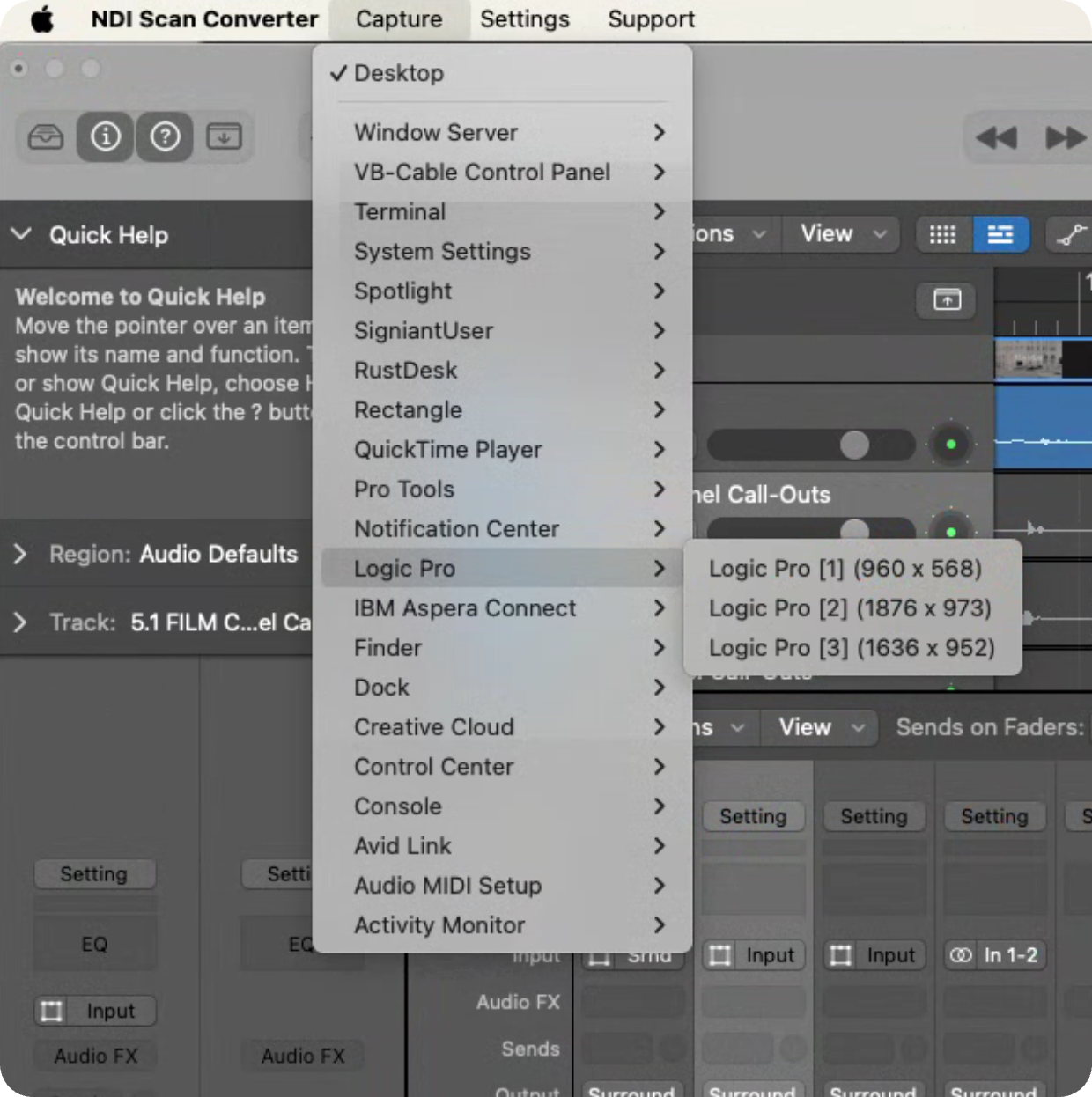Click the inspector Input slot button
This screenshot has height=1097, width=1092.
(x=94, y=1011)
